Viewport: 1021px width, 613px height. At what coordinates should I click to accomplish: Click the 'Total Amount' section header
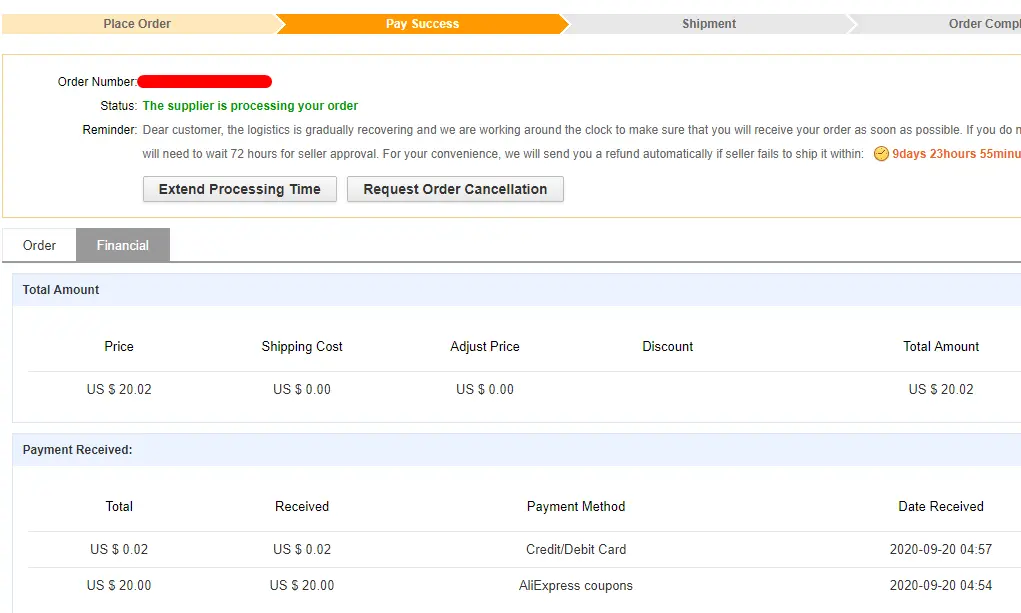pos(61,290)
